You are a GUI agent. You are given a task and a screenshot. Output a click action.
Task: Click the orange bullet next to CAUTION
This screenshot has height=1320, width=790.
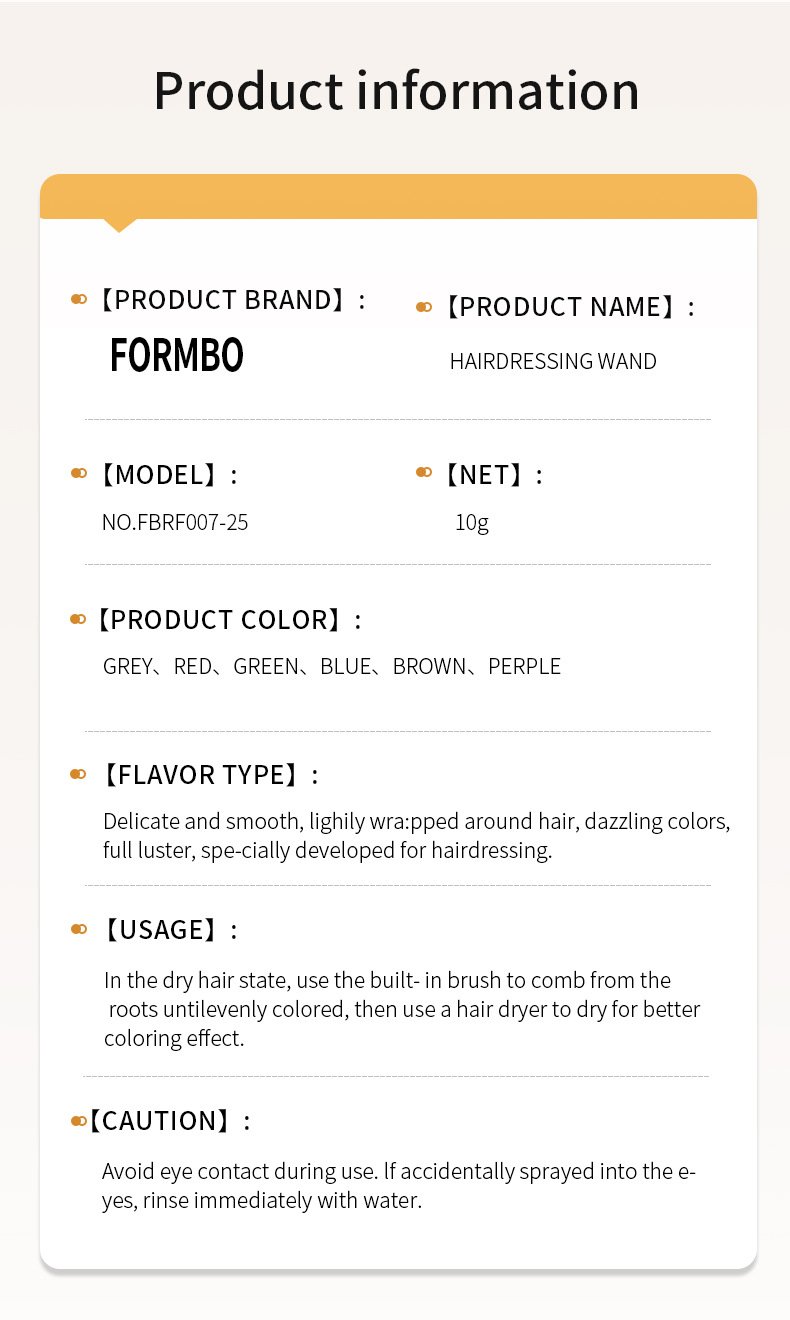pos(79,1121)
